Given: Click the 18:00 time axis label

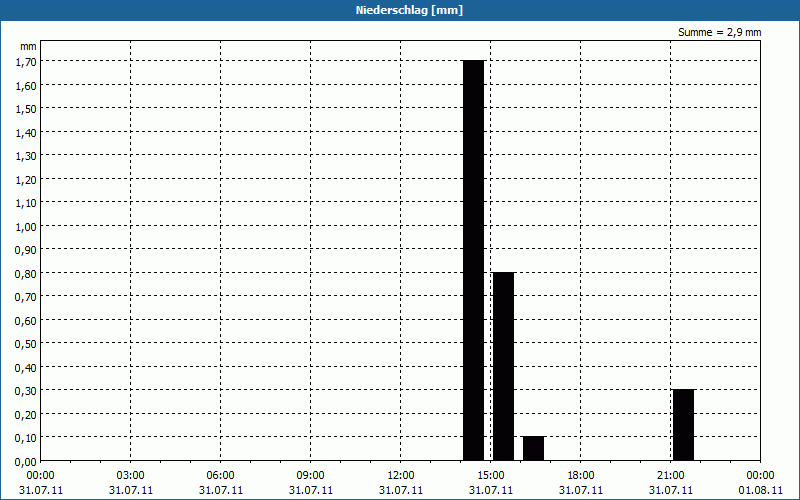Looking at the screenshot, I should pos(581,475).
